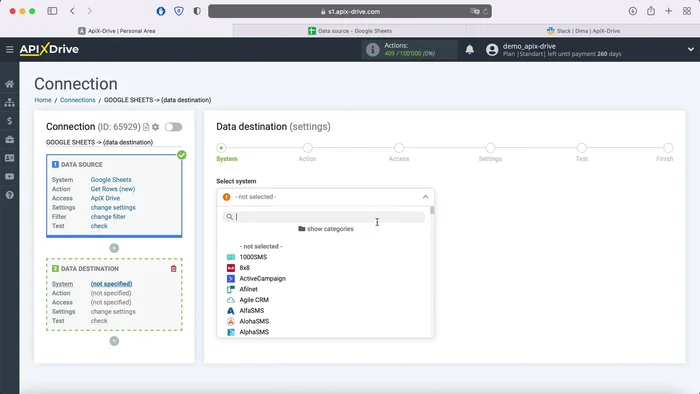Switch to Slack Dima ApiX-Drive browser tab
Screen dimensions: 700x394
(x=583, y=31)
